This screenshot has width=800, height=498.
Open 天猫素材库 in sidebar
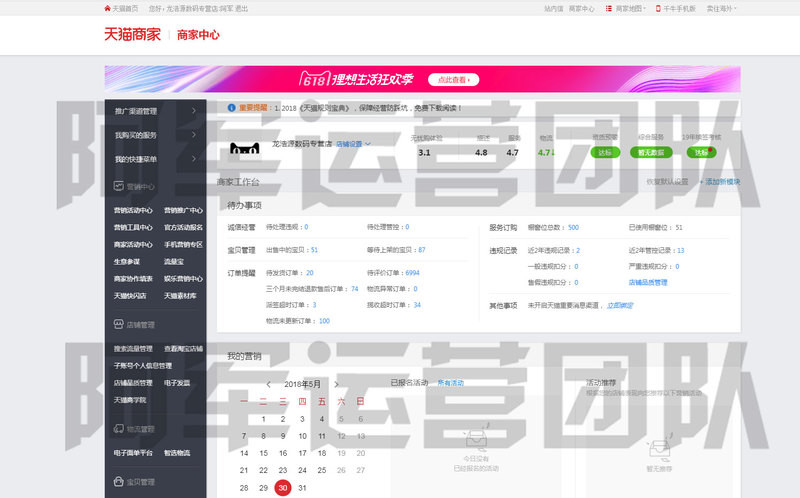180,295
